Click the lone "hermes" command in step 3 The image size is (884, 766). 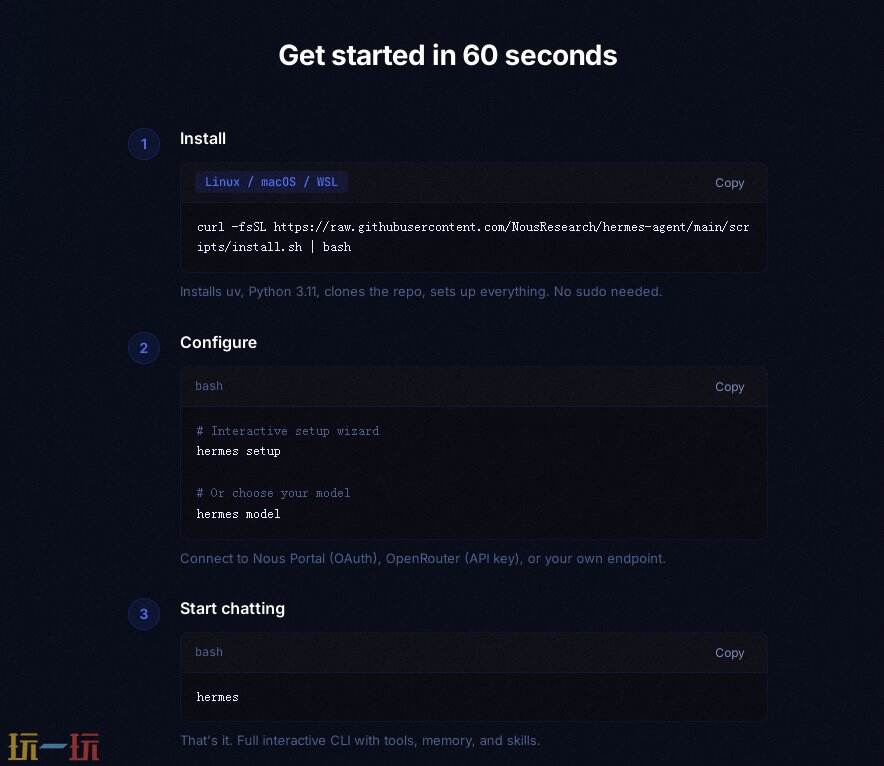[218, 697]
